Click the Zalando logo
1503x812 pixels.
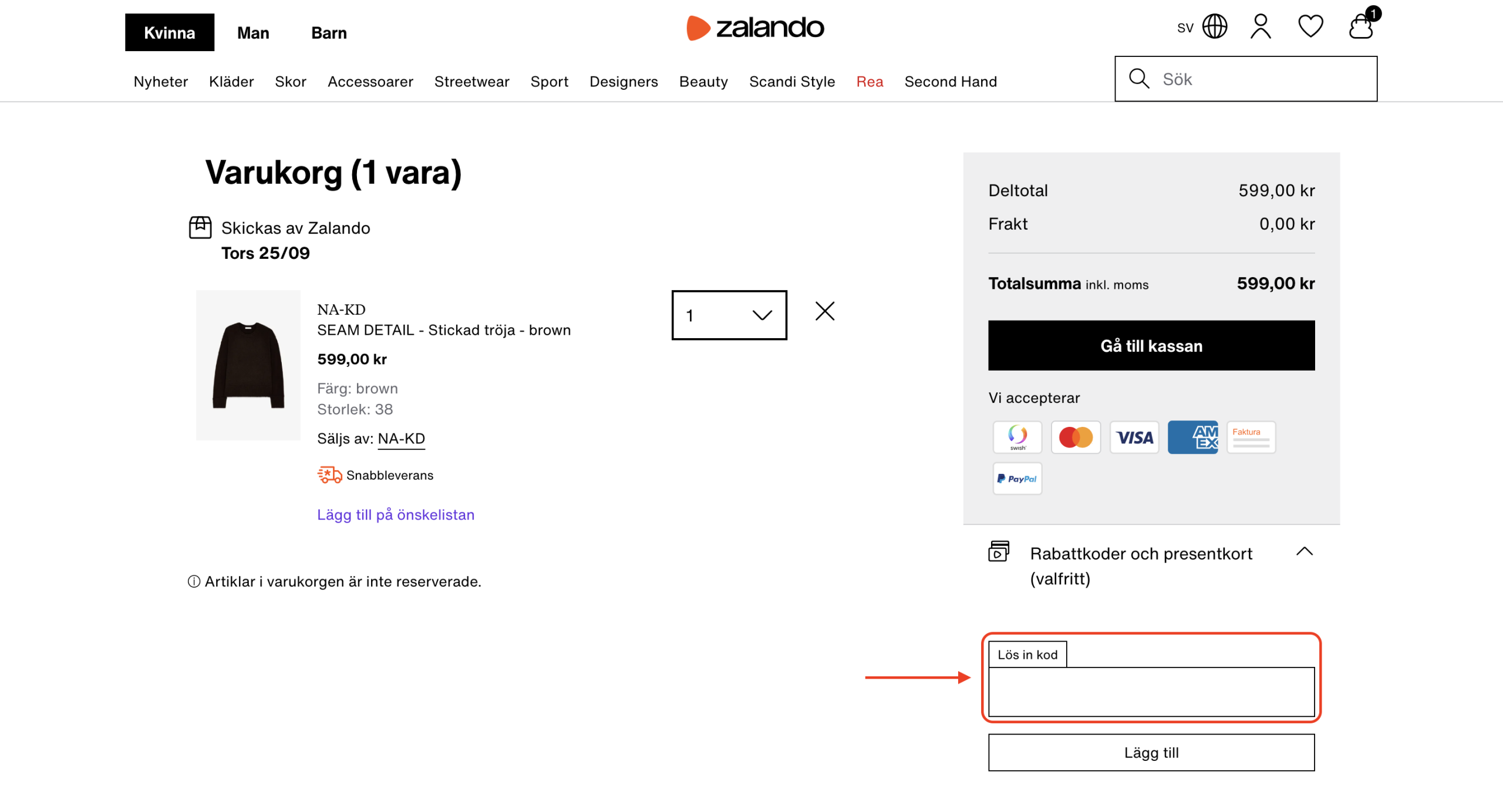[755, 28]
